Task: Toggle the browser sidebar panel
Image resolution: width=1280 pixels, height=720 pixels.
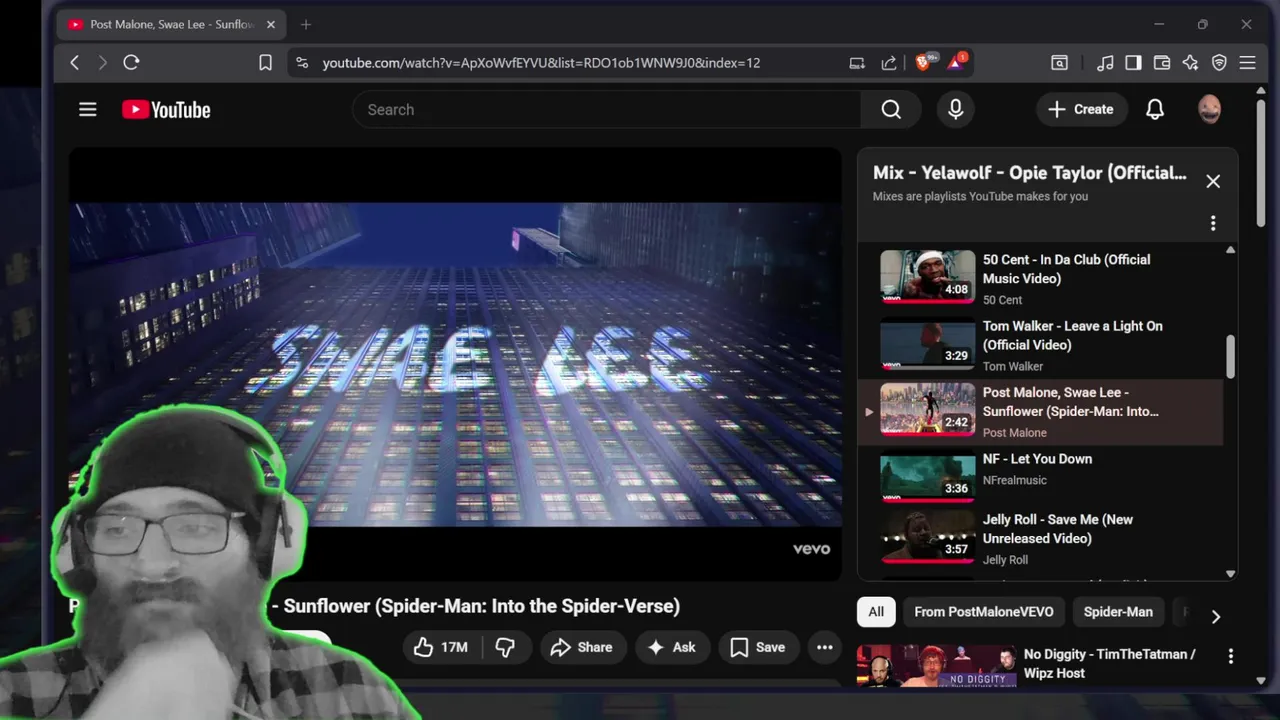Action: (x=1133, y=63)
